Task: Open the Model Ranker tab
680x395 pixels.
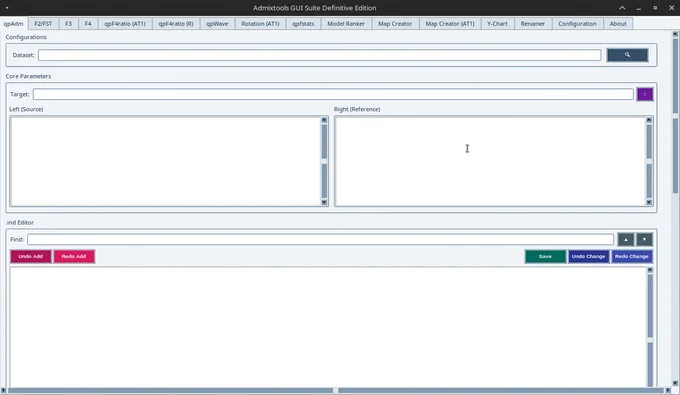Action: point(346,24)
